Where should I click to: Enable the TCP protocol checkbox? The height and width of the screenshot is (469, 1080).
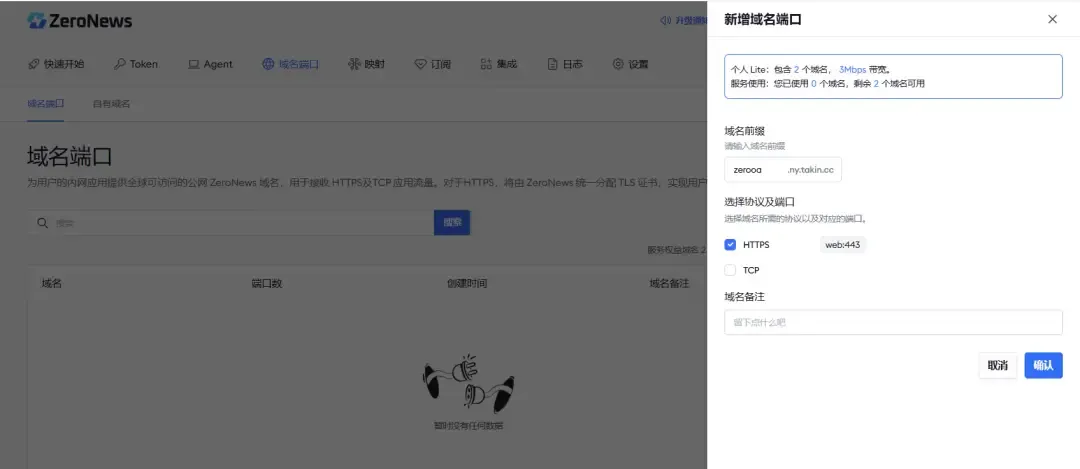coord(730,270)
